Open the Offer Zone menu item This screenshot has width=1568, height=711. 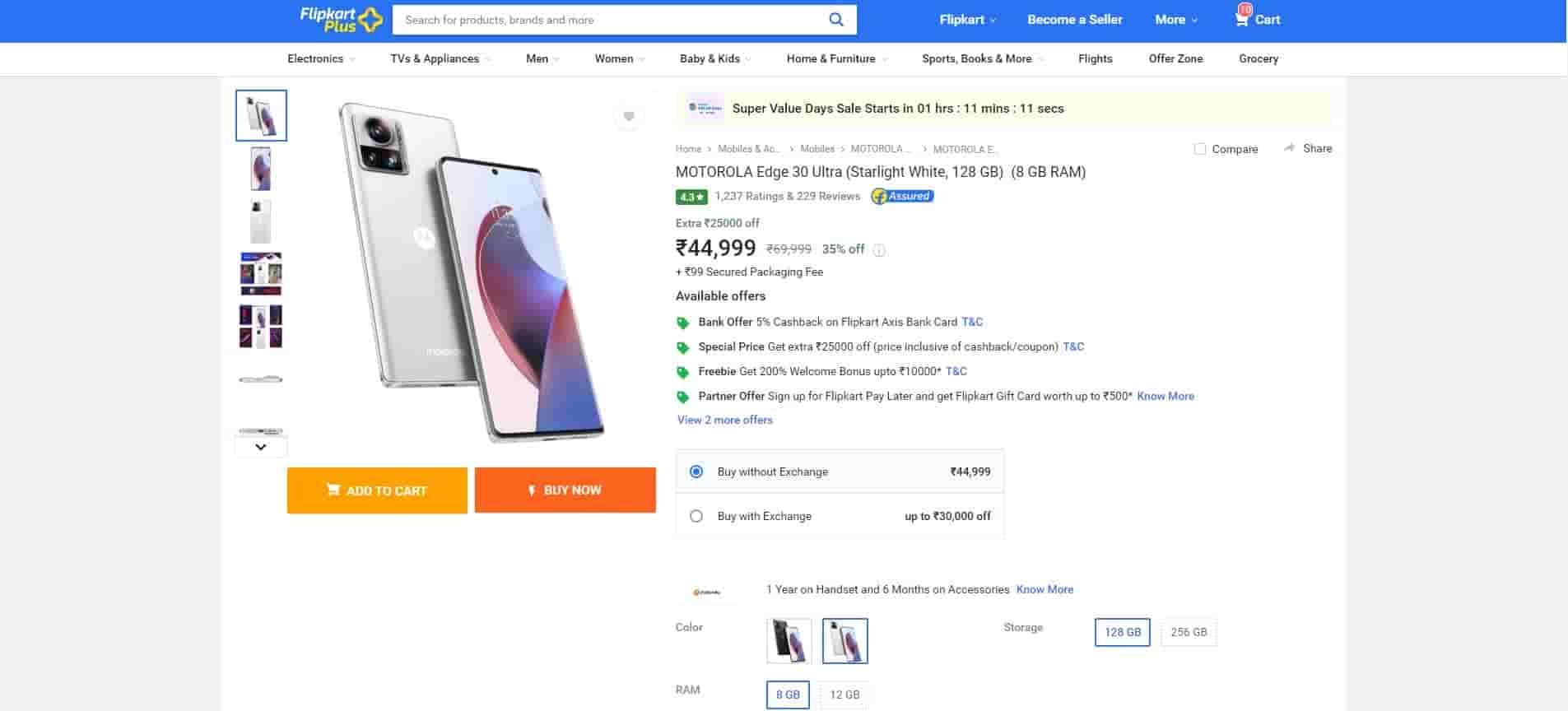(x=1175, y=58)
